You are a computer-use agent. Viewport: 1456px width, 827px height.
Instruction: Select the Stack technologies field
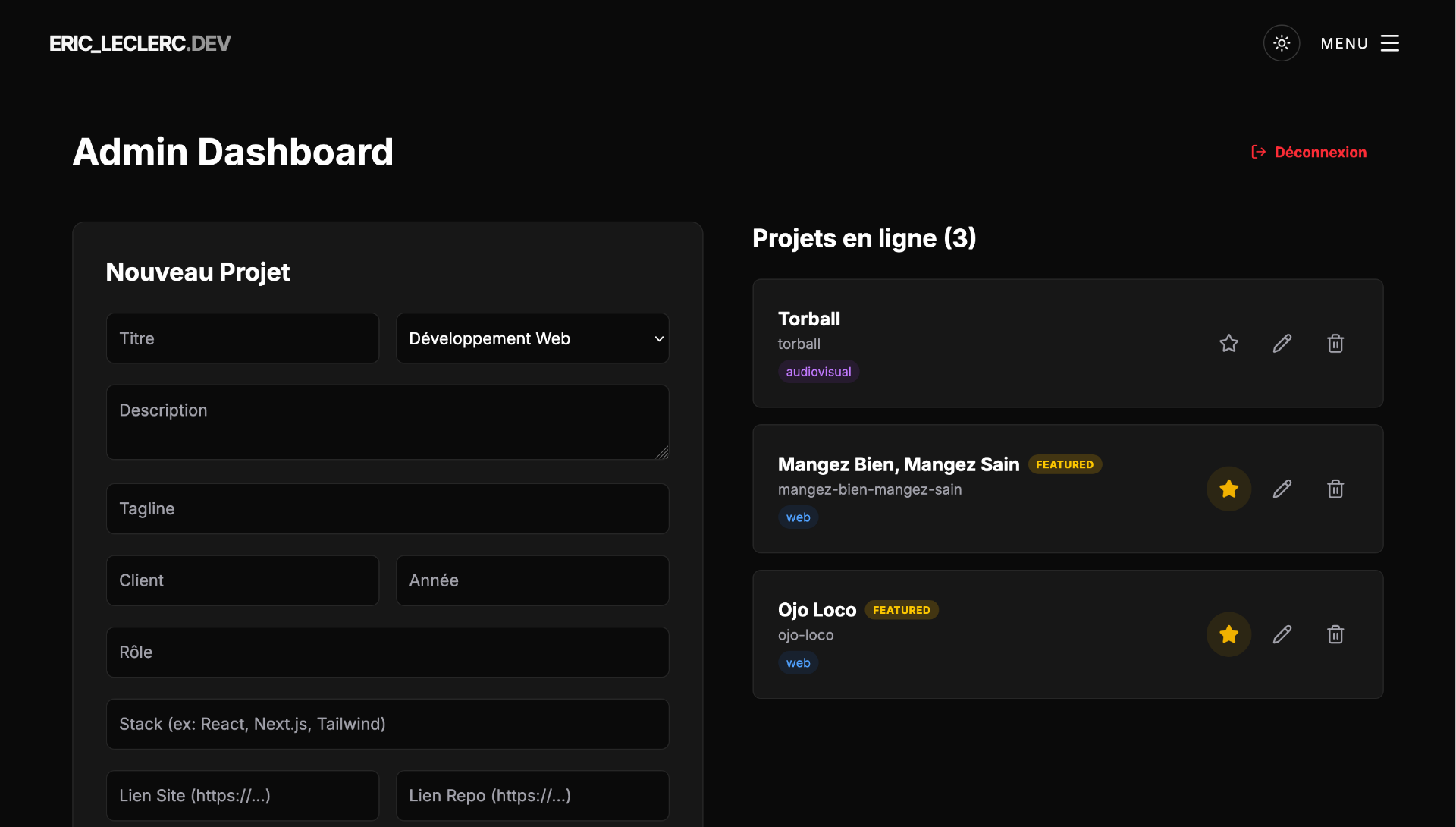pyautogui.click(x=387, y=725)
